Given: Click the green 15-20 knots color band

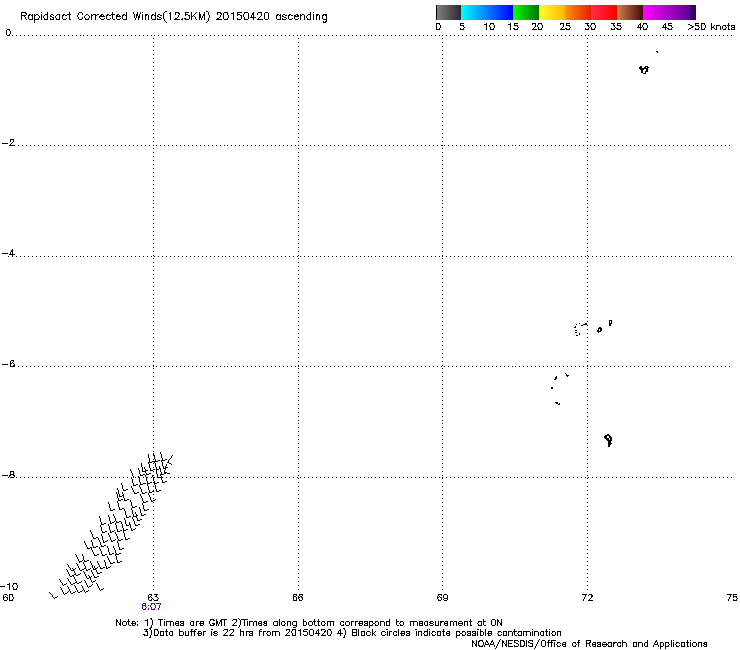Looking at the screenshot, I should [x=526, y=12].
